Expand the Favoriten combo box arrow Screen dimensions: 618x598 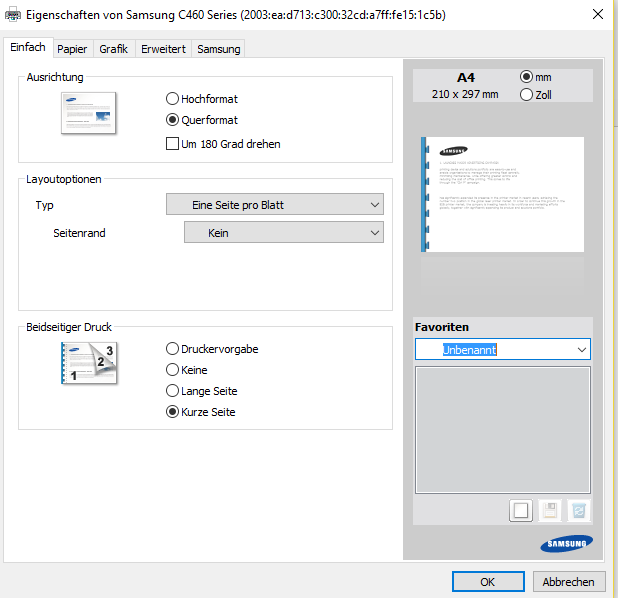pyautogui.click(x=581, y=350)
